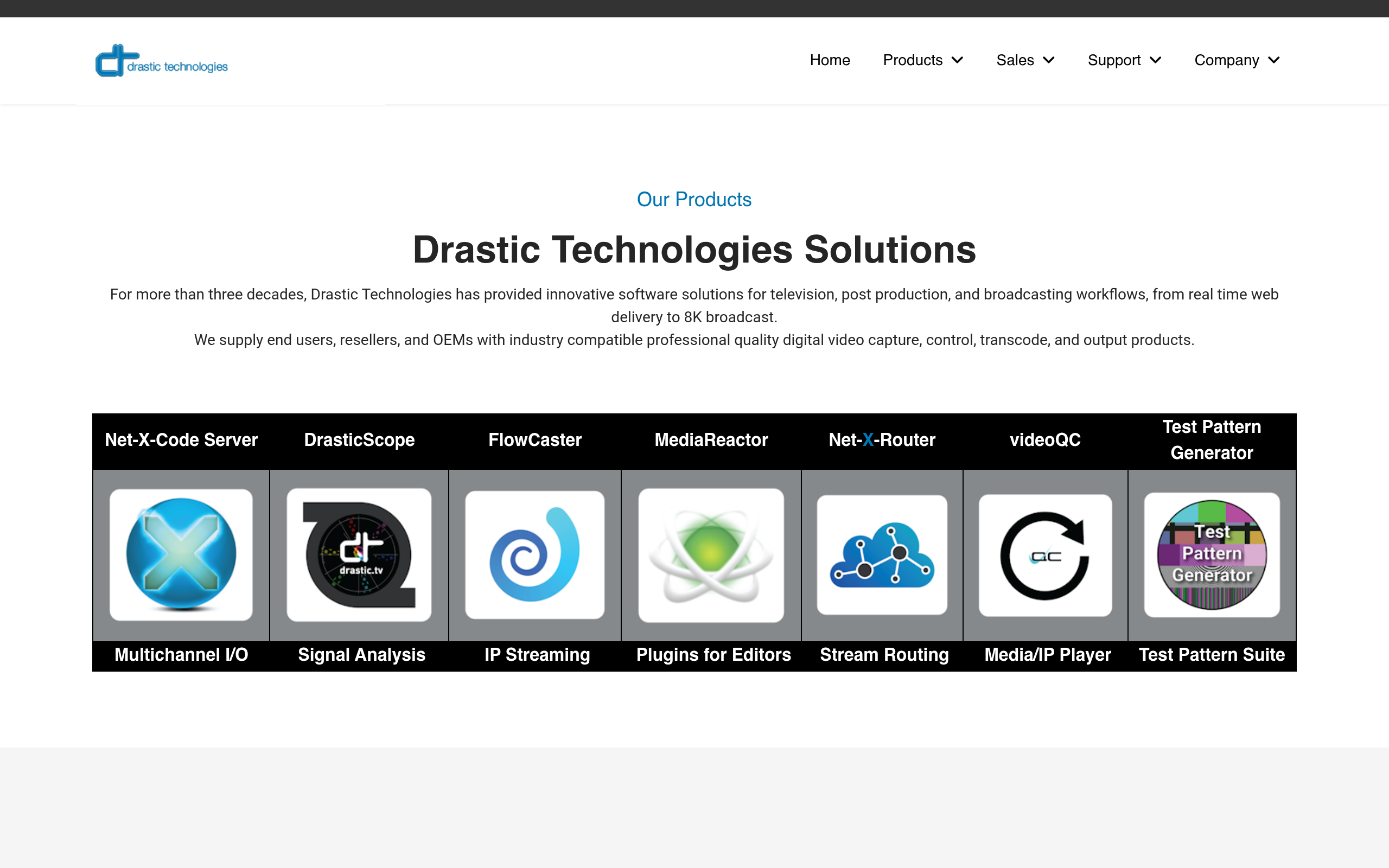Click the Our Products subtitle

click(x=694, y=199)
